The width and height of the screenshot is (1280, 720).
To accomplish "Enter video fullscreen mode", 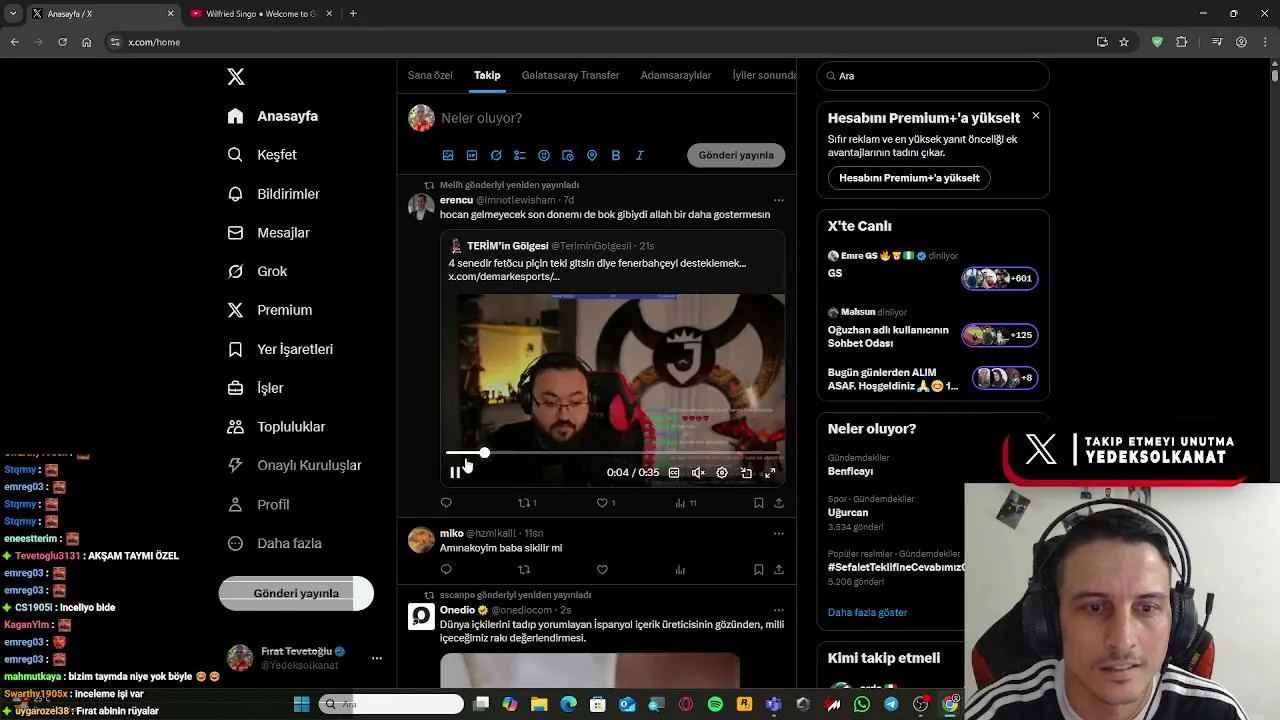I will click(x=770, y=473).
